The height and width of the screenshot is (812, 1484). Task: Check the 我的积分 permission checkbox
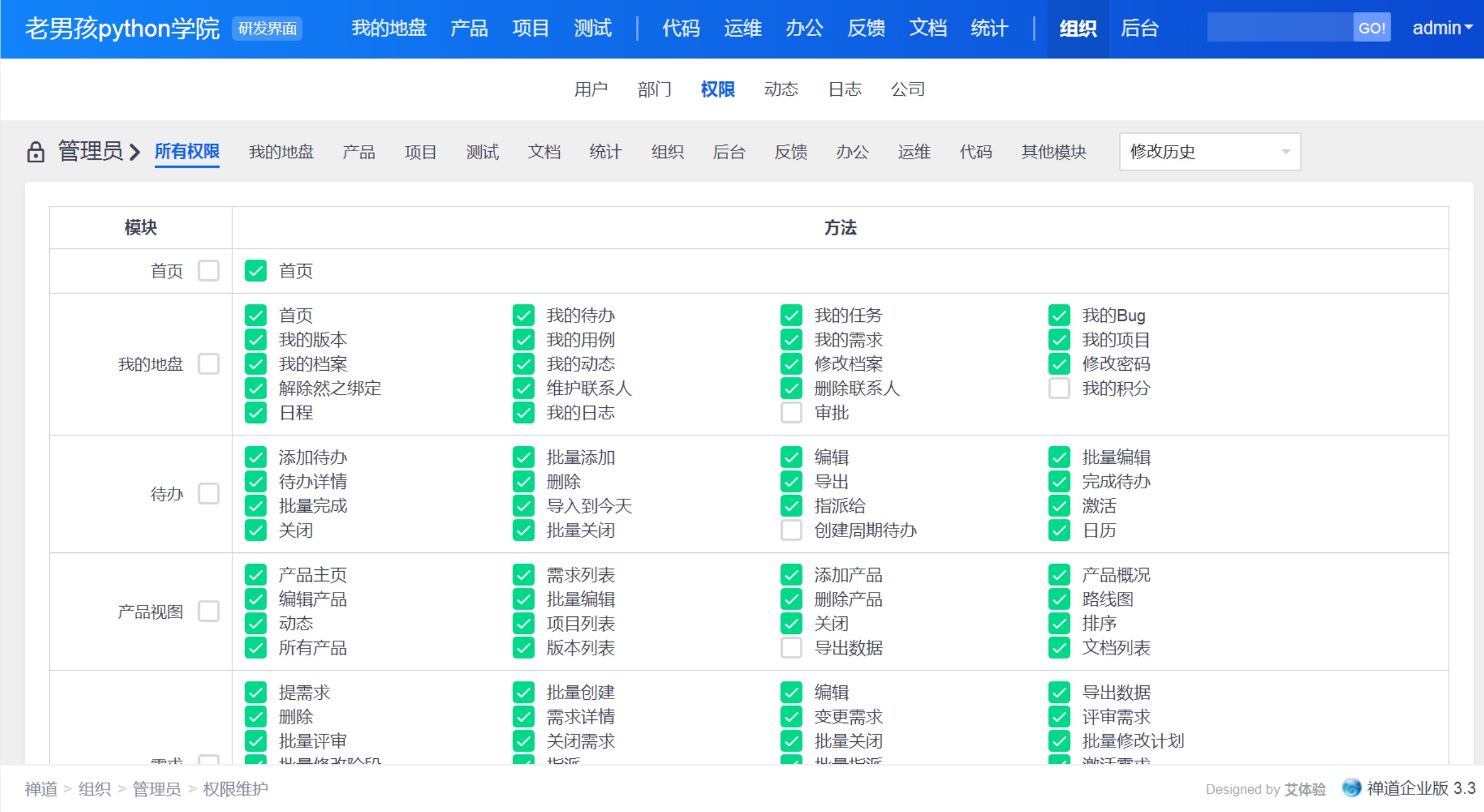tap(1059, 388)
